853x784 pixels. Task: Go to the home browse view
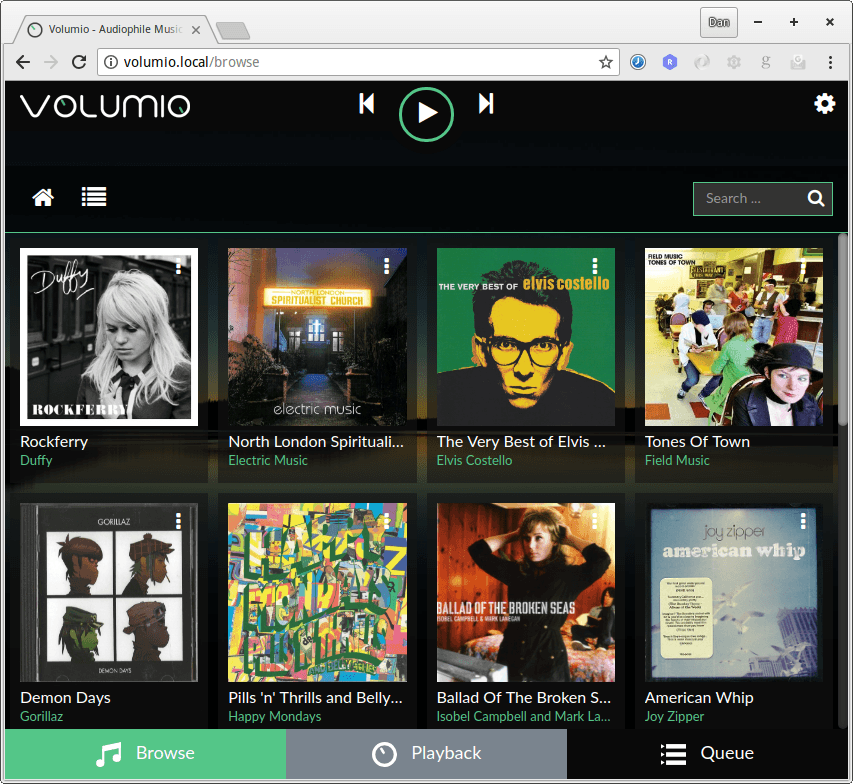tap(43, 198)
